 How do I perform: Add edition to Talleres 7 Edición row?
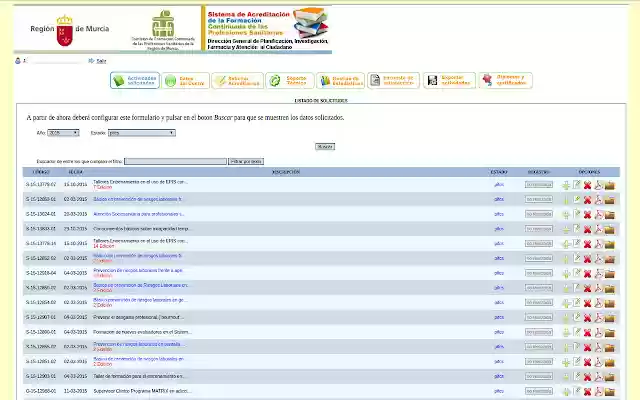pos(566,185)
